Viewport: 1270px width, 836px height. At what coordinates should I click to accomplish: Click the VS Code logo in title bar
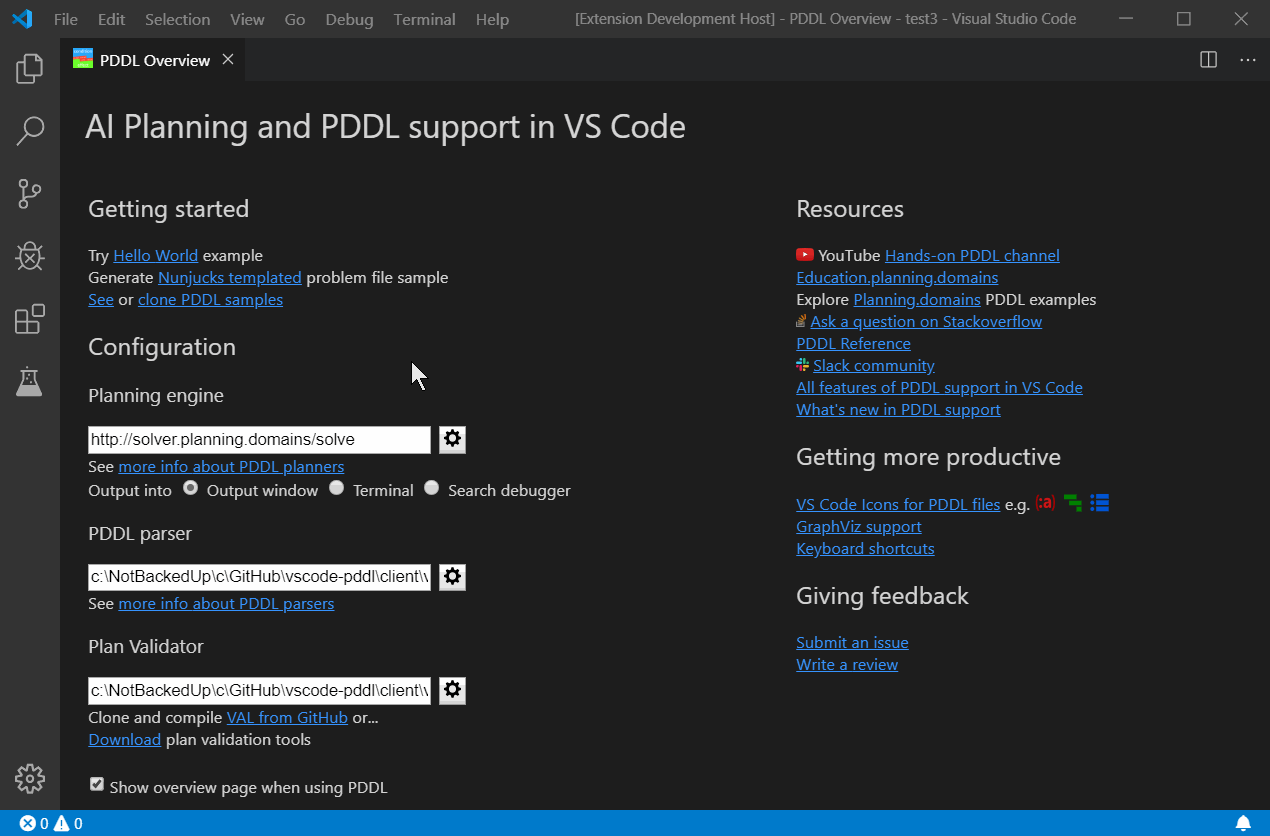[22, 19]
